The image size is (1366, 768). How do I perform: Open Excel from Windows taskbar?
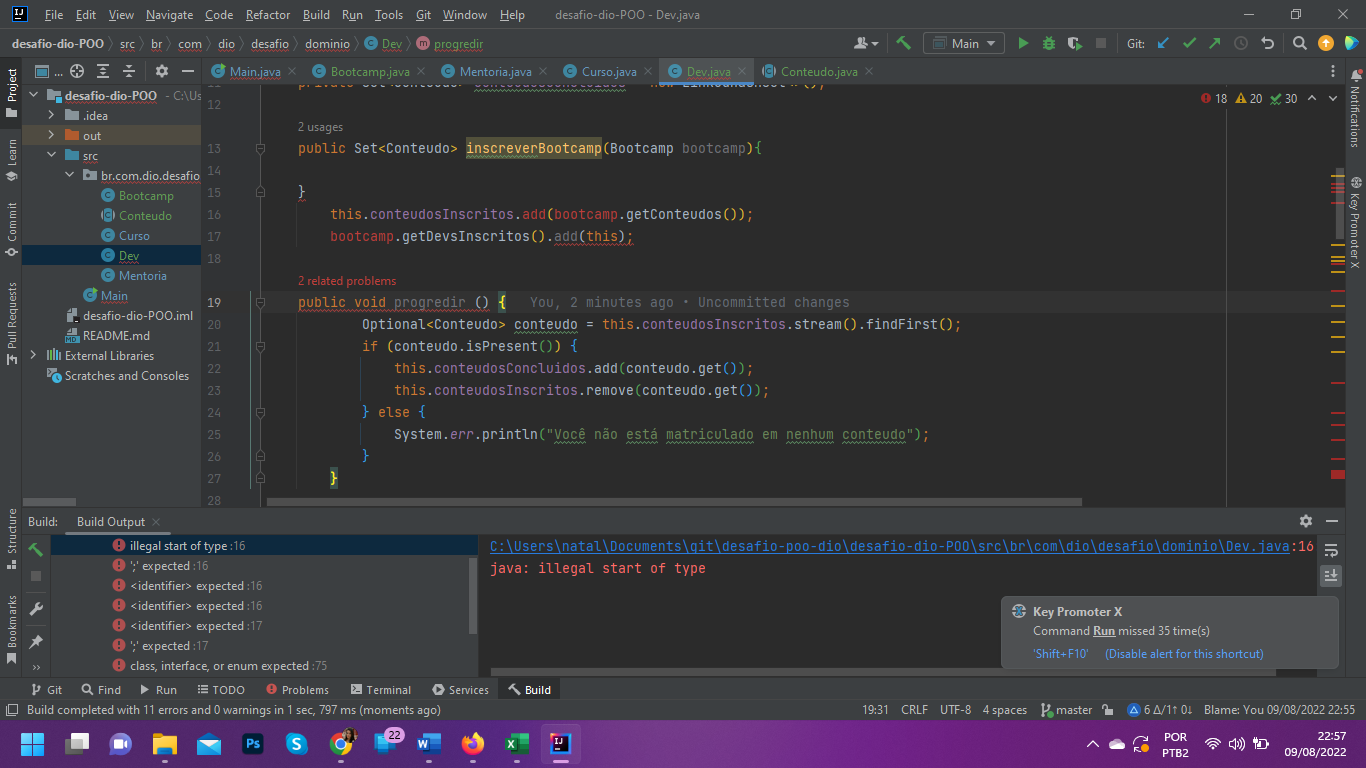click(x=516, y=744)
